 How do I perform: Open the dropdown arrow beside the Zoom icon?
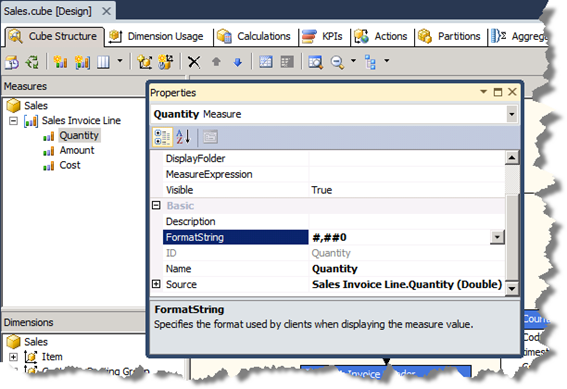pyautogui.click(x=353, y=61)
